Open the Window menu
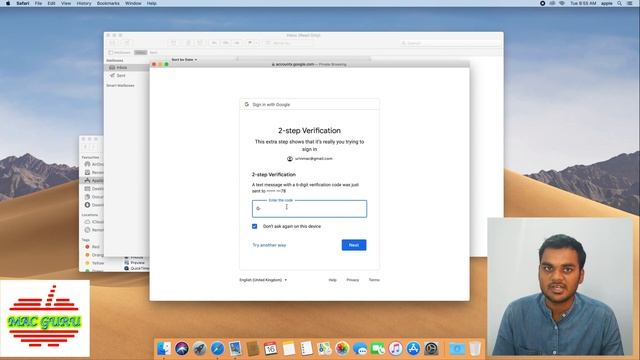Screen dimensions: 640x360 click(133, 3)
